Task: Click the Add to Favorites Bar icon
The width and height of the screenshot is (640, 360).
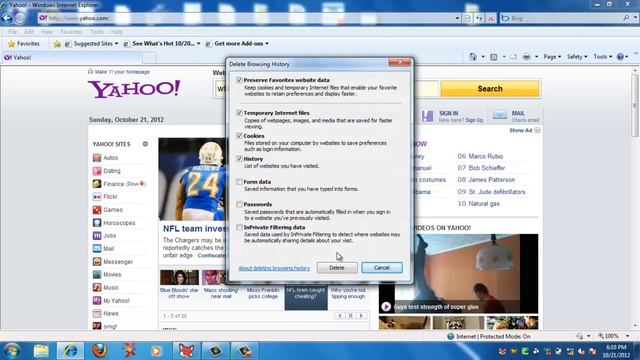Action: click(x=57, y=44)
